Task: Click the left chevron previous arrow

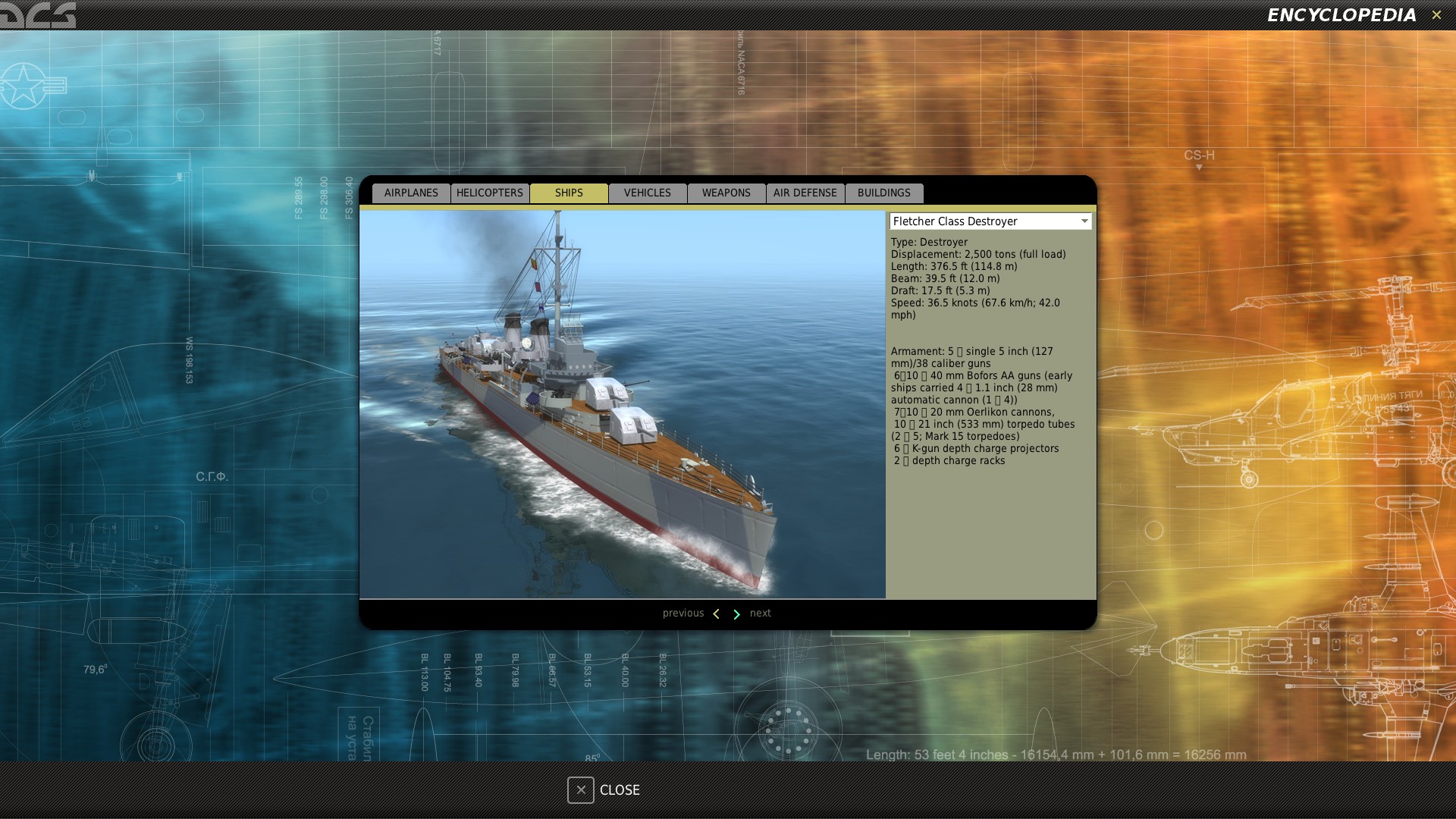Action: coord(716,614)
